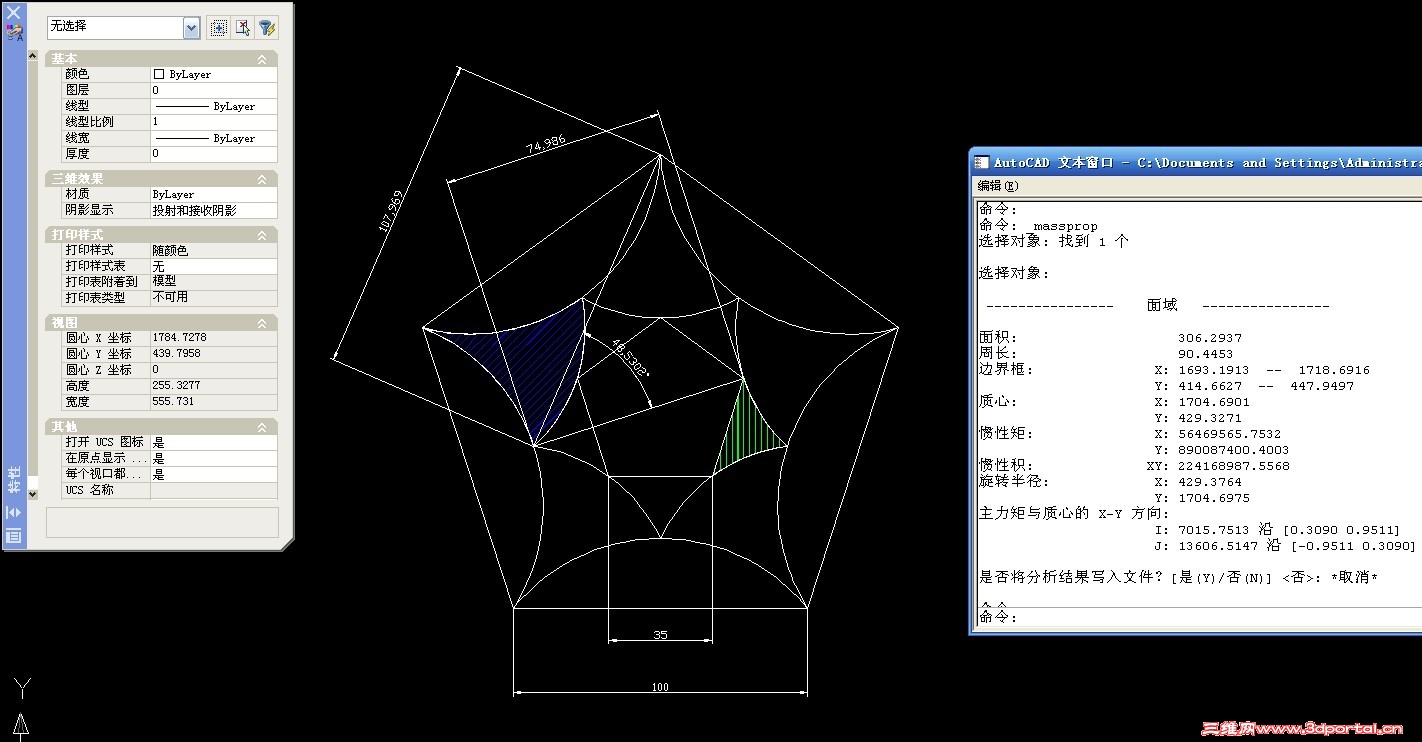Screen dimensions: 1422x742
Task: Click the Select Objects icon in Properties palette
Action: pos(243,28)
